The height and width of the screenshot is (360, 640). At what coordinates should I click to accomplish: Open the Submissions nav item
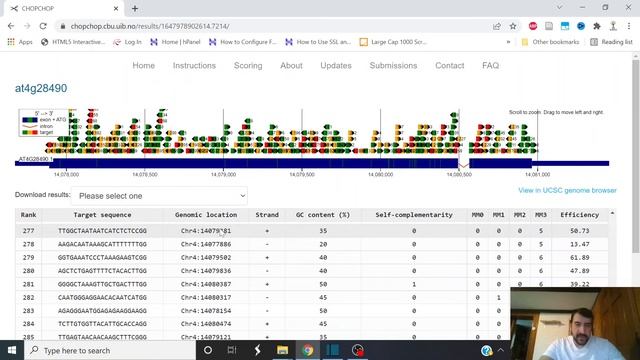click(393, 65)
